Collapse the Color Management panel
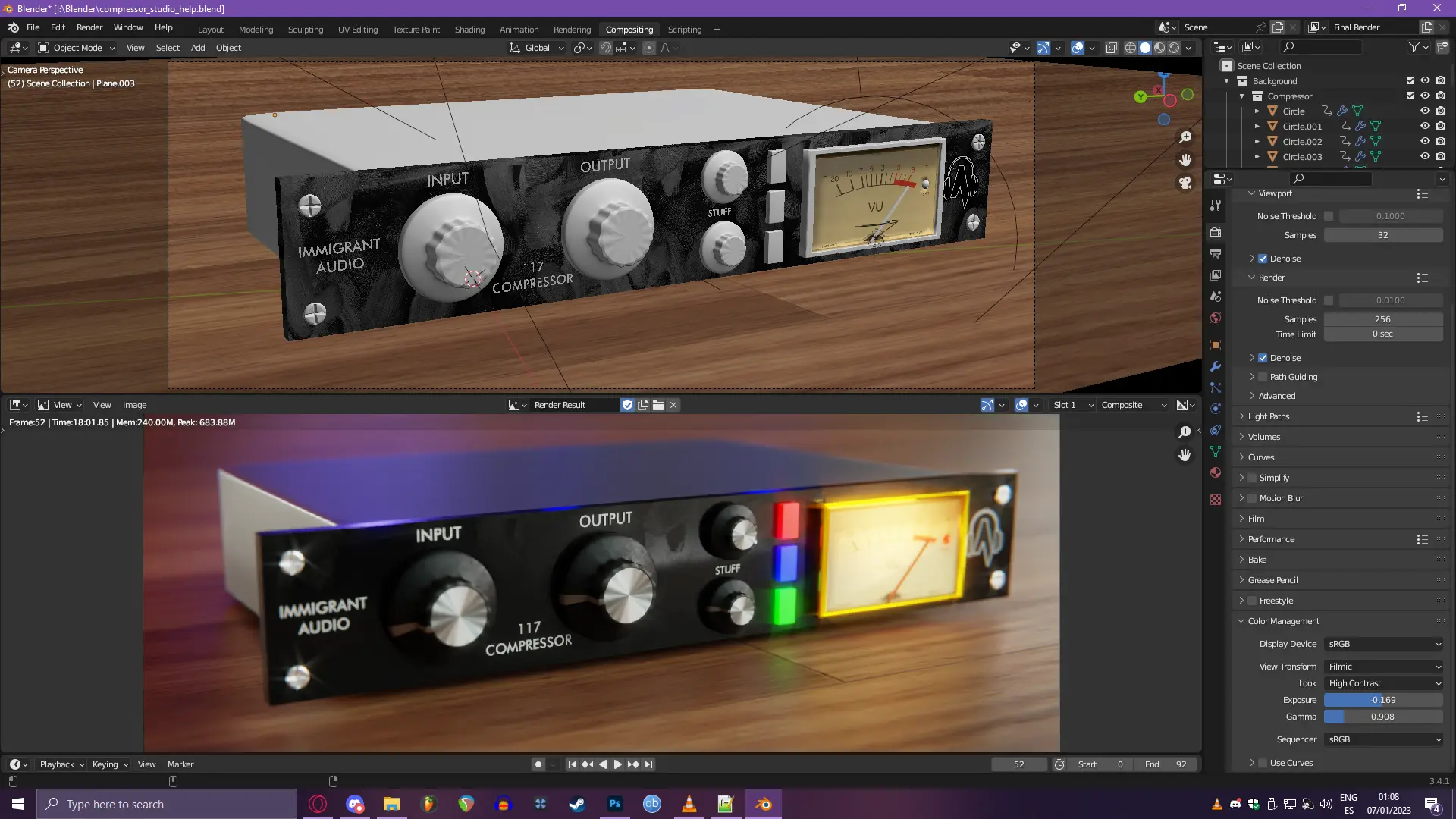Viewport: 1456px width, 819px height. point(1283,621)
